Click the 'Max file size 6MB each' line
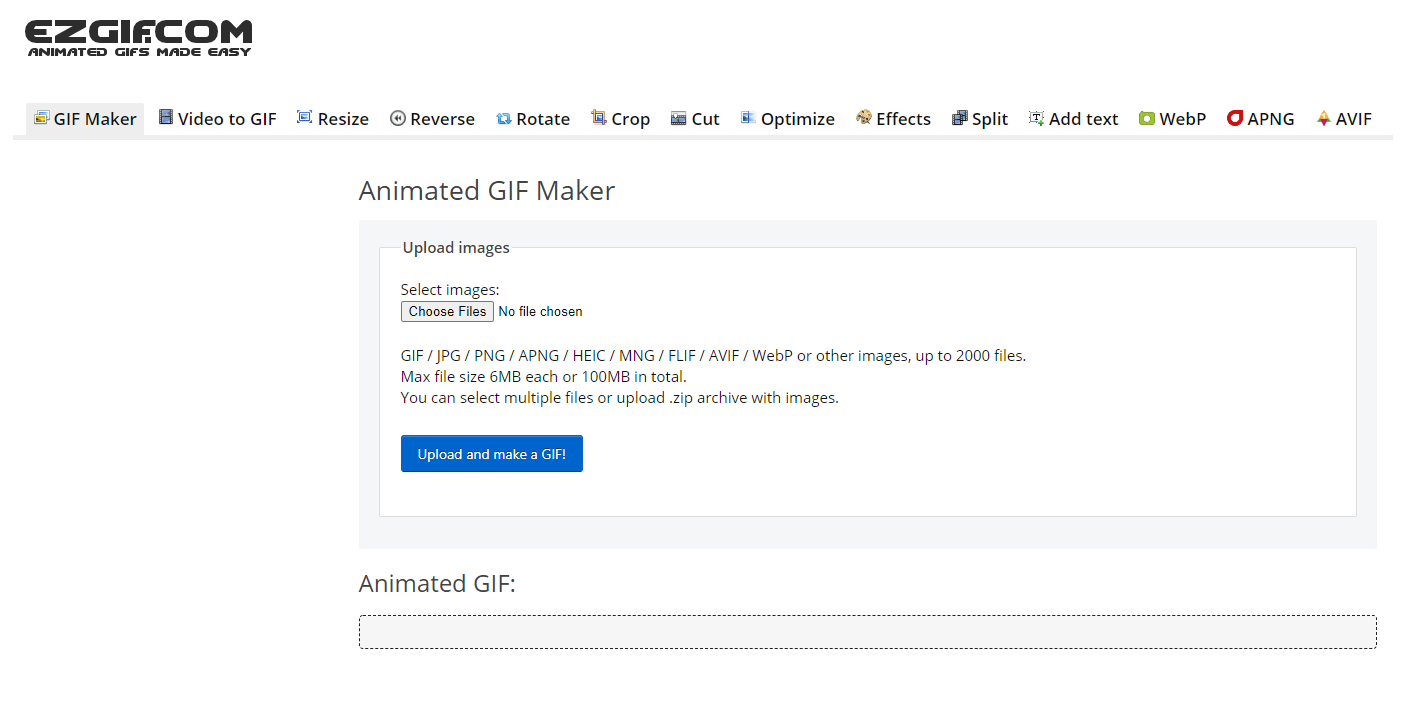This screenshot has width=1412, height=709. coord(544,377)
